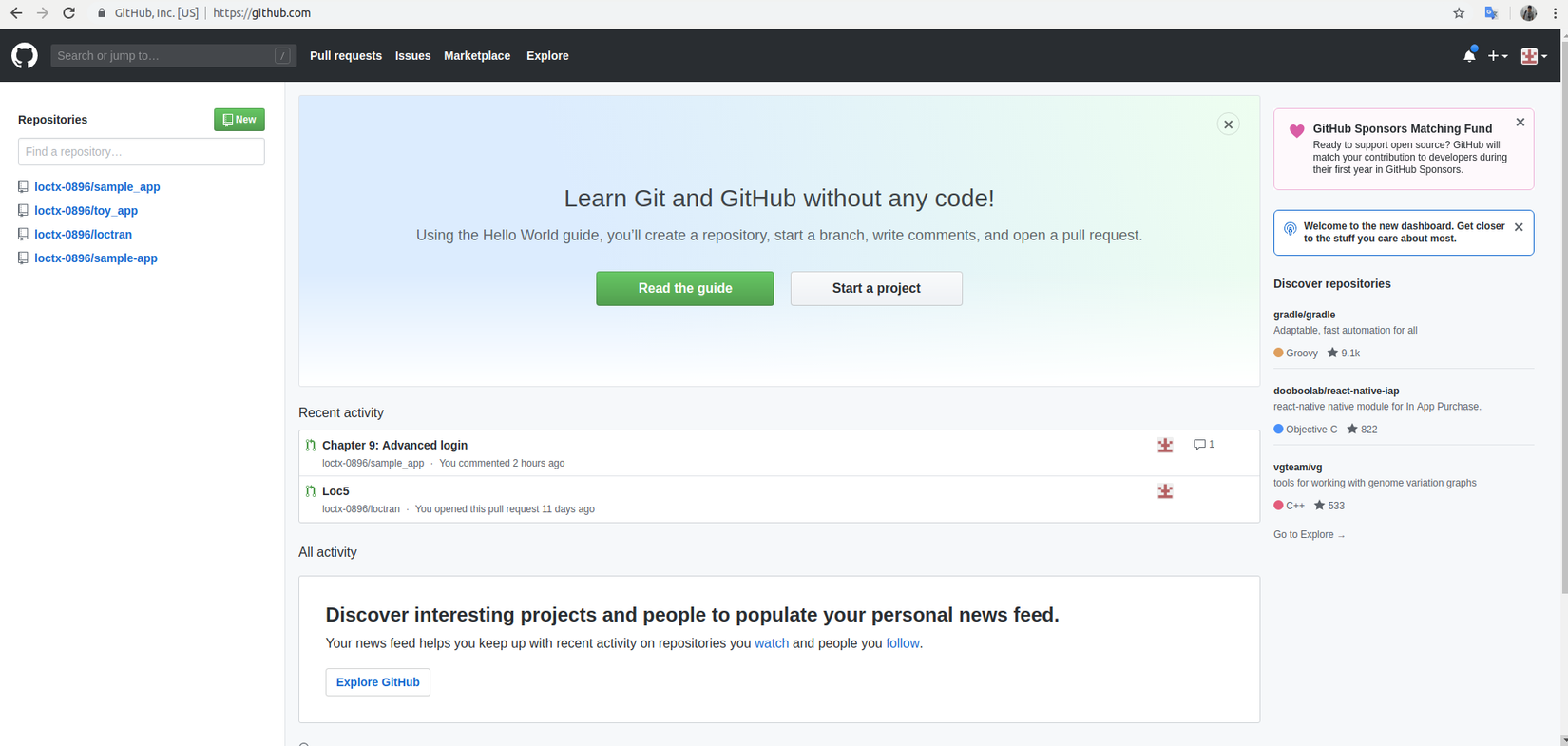Bookmark this page with the star icon

1459,13
